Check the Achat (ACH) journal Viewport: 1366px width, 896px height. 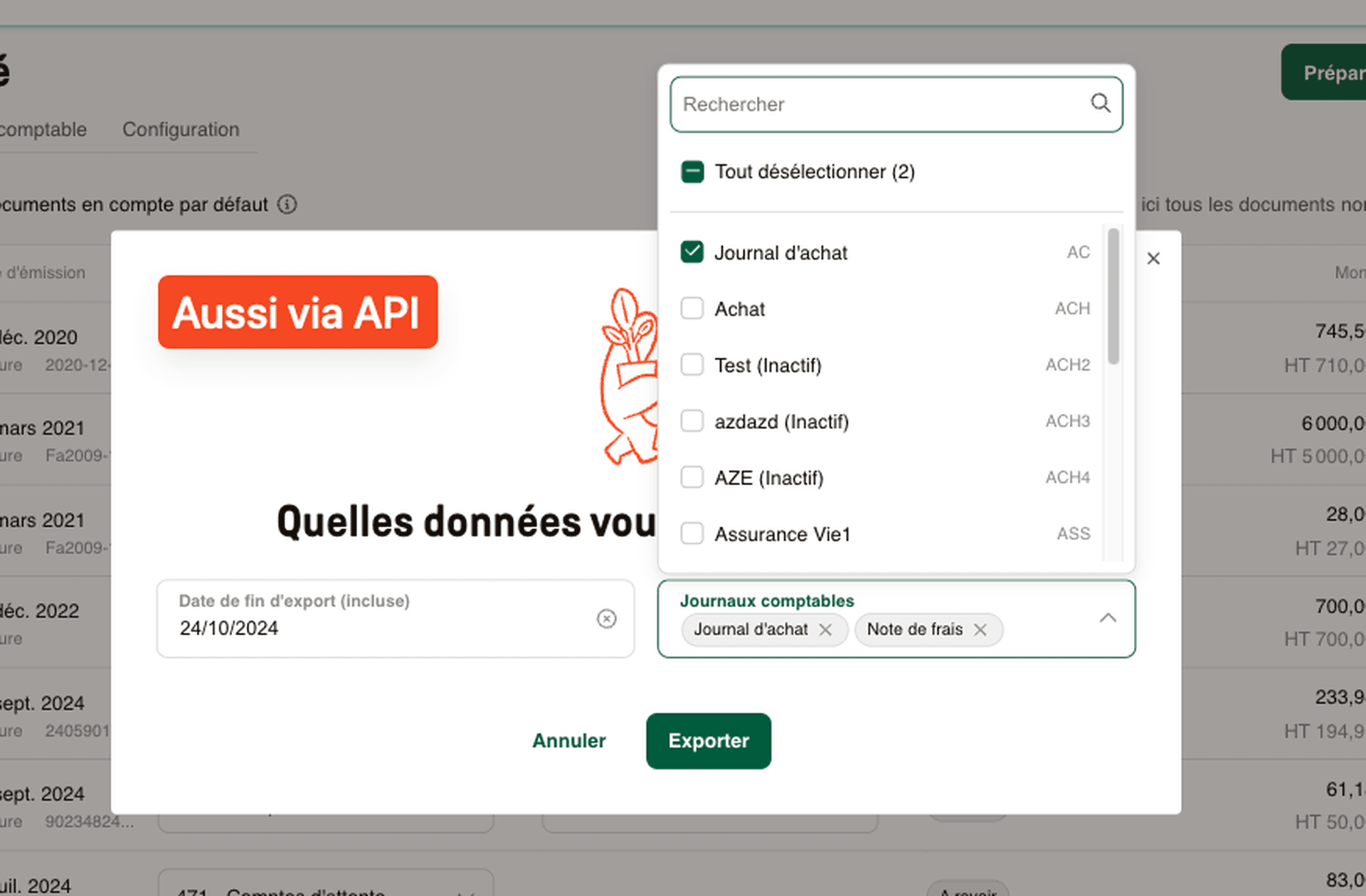click(692, 308)
